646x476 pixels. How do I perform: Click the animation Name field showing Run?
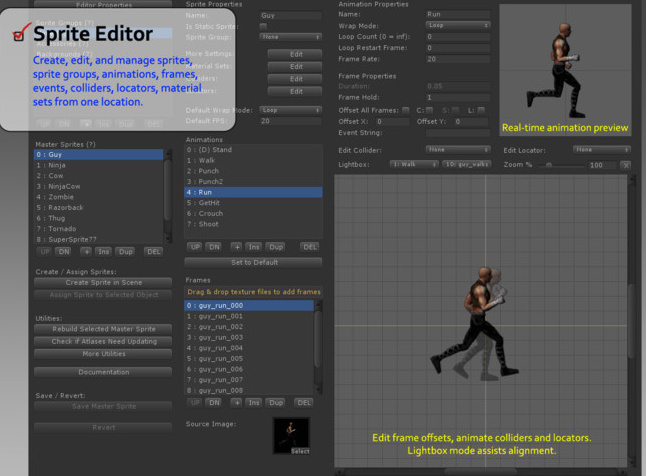(458, 14)
